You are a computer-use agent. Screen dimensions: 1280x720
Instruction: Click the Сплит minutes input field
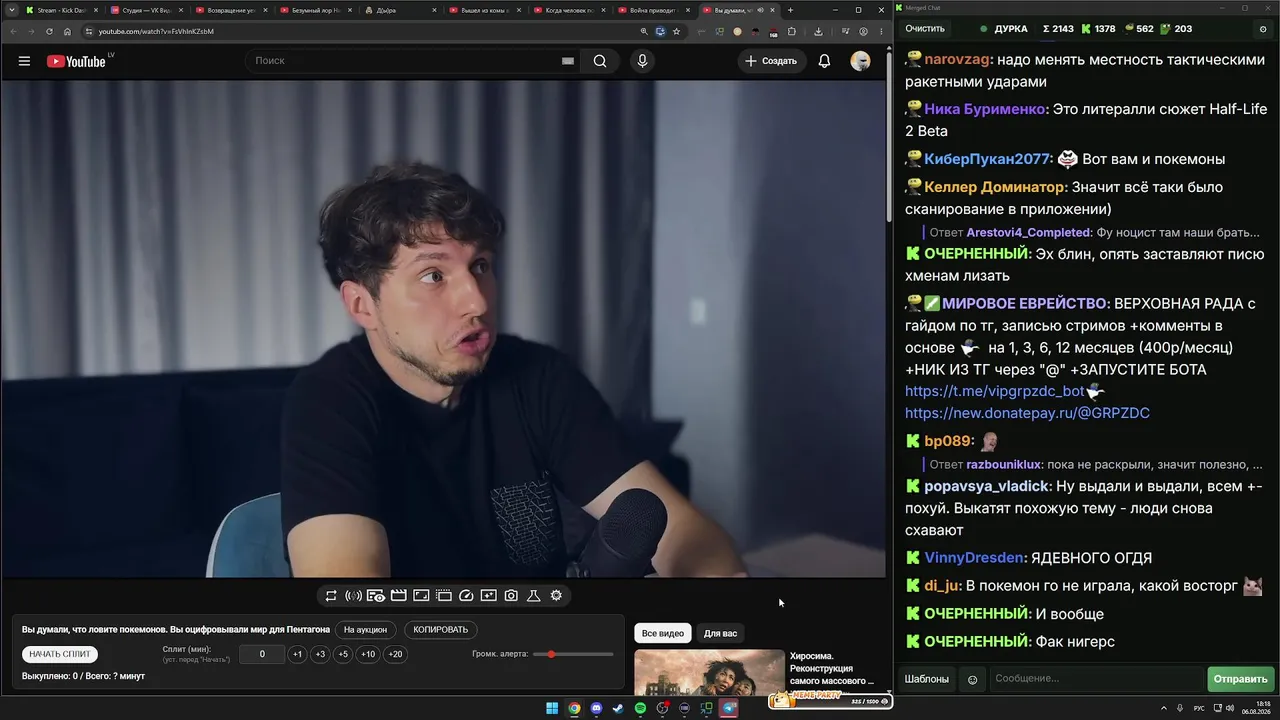[262, 655]
